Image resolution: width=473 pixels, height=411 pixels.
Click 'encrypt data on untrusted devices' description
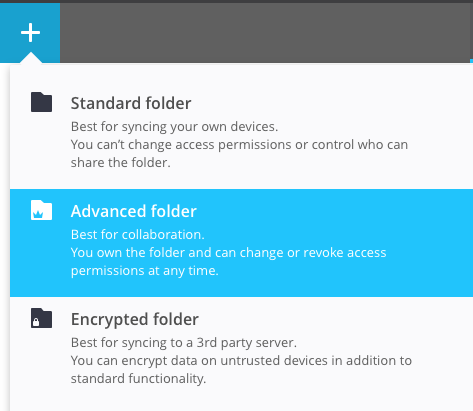click(241, 361)
